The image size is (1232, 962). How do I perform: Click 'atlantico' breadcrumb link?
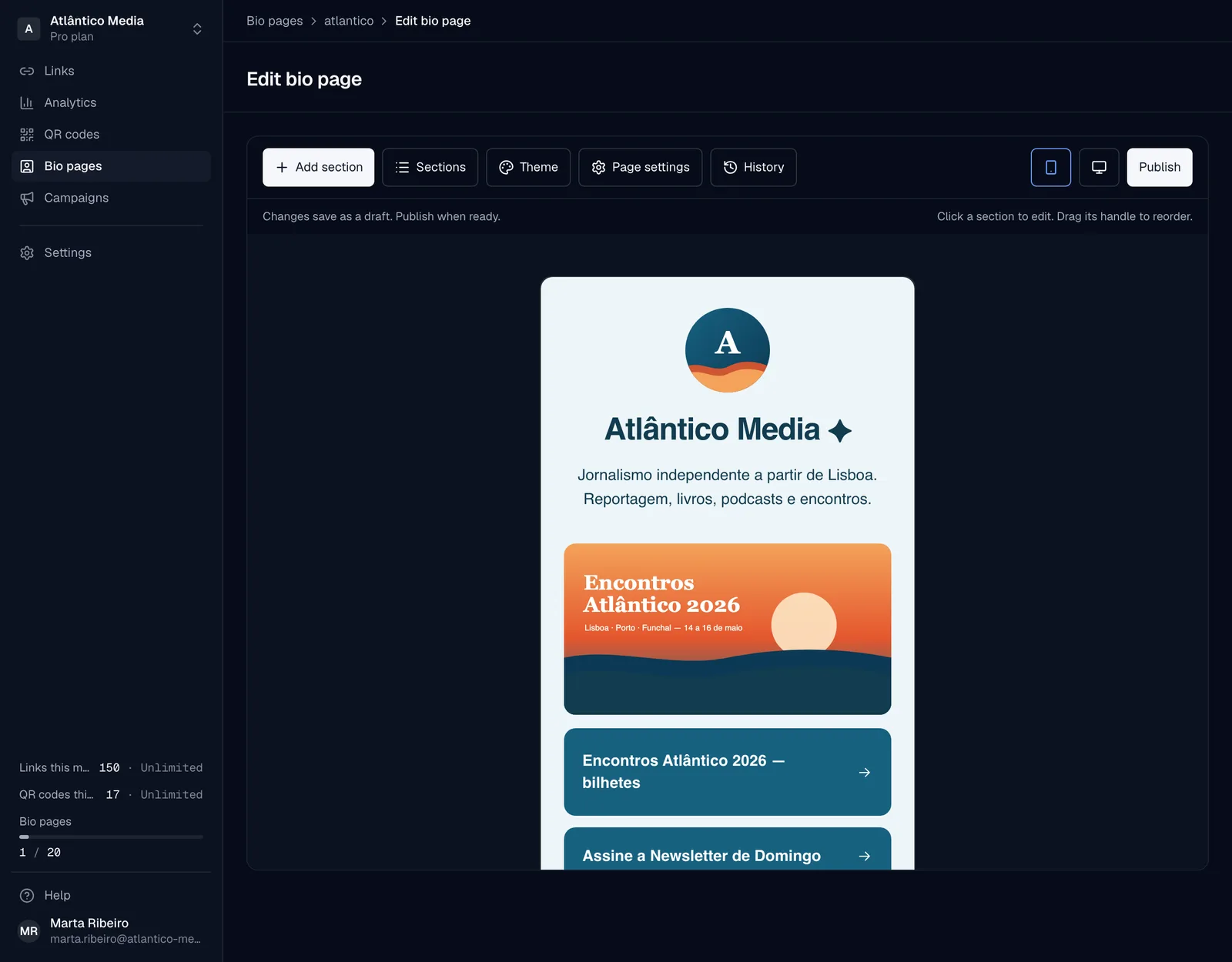coord(349,21)
